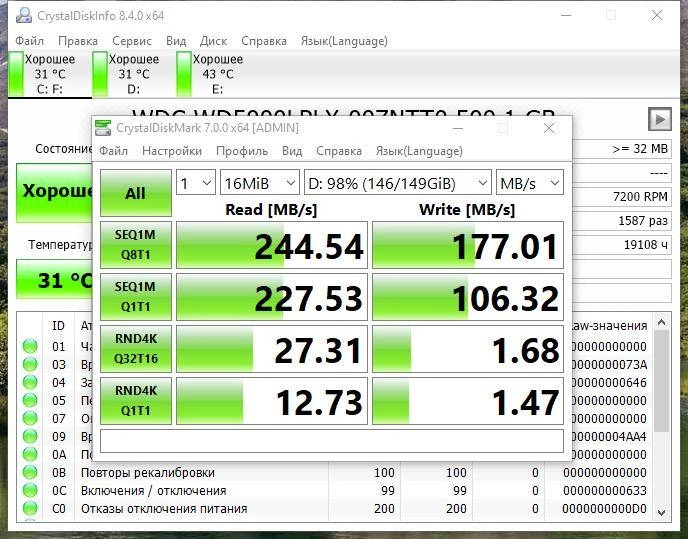
Task: Open CrystalDiskInfo Вид menu
Action: pyautogui.click(x=176, y=41)
